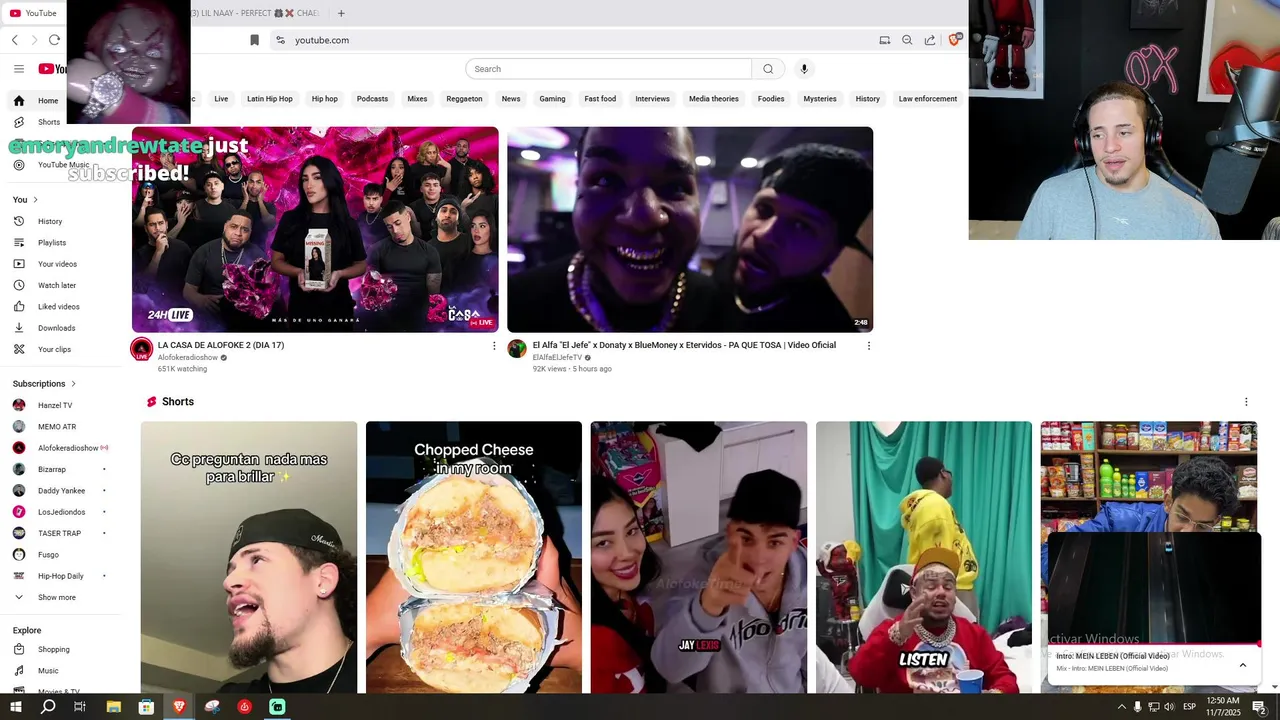Open Windows taskbar search
This screenshot has height=720, width=1280.
(48, 707)
